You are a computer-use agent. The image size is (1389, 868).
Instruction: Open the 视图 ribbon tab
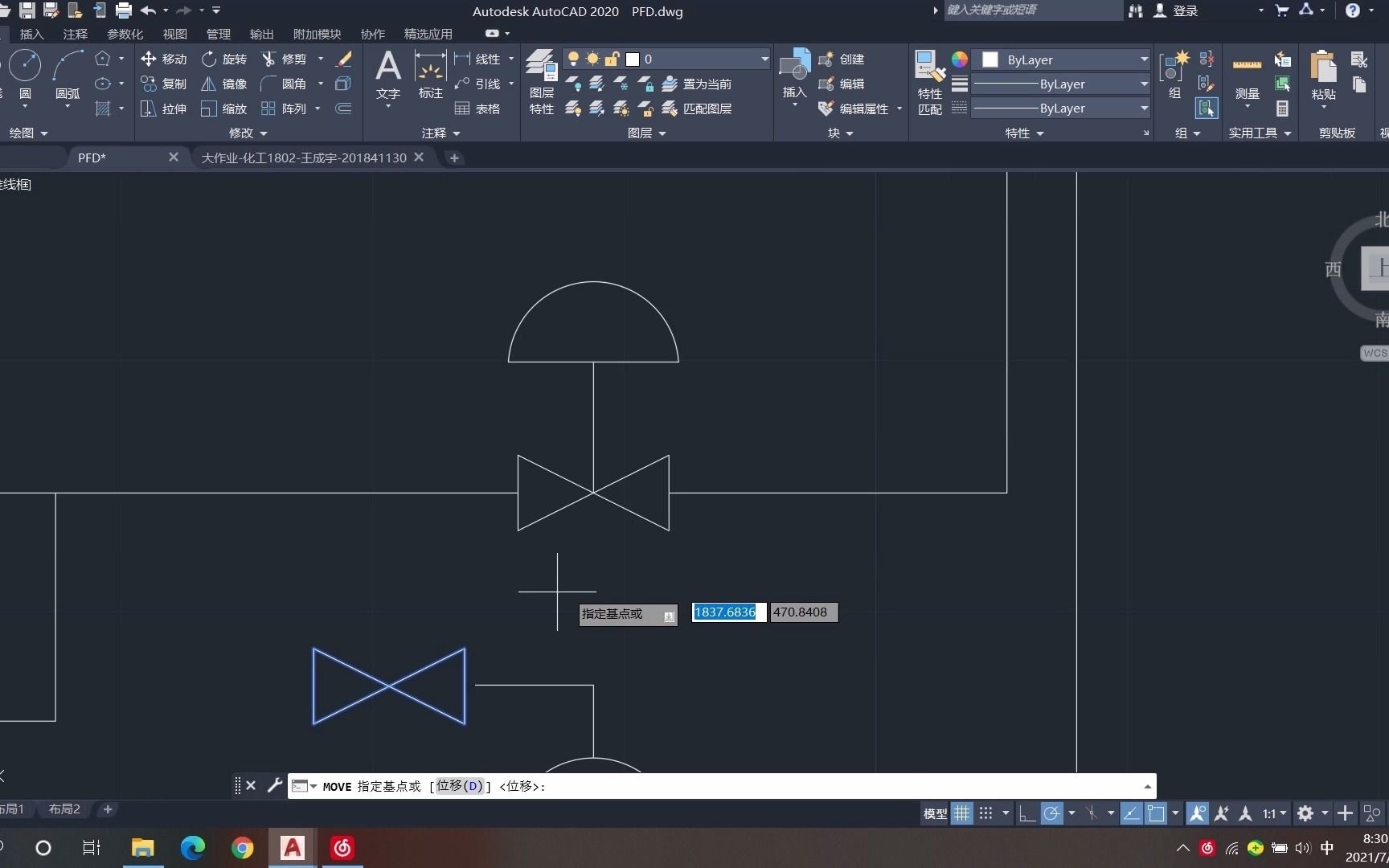click(x=174, y=34)
